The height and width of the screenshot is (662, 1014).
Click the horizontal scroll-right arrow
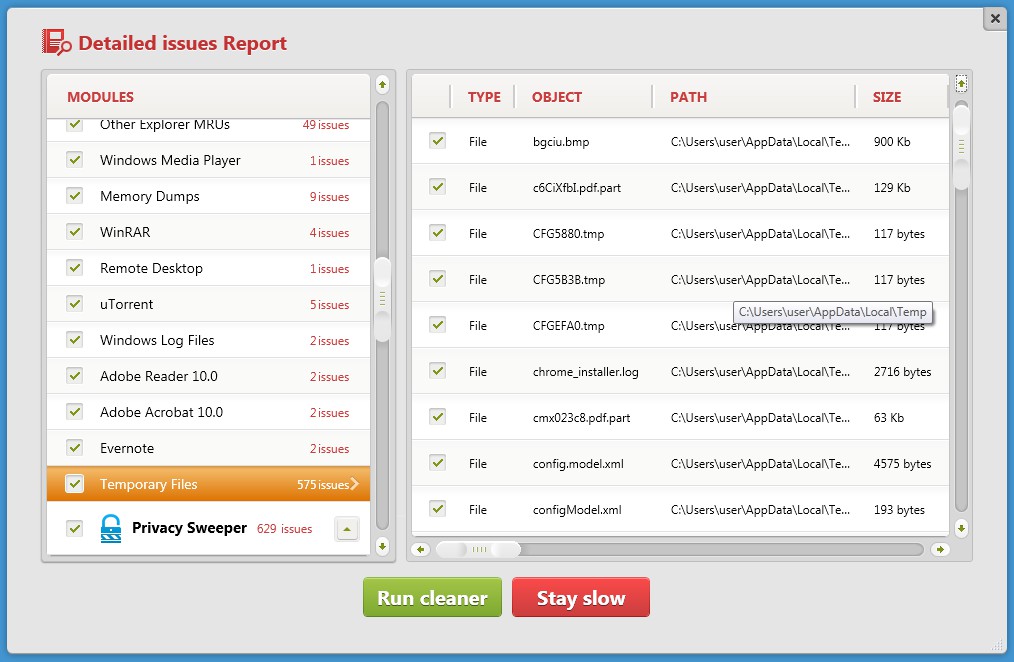tap(940, 550)
